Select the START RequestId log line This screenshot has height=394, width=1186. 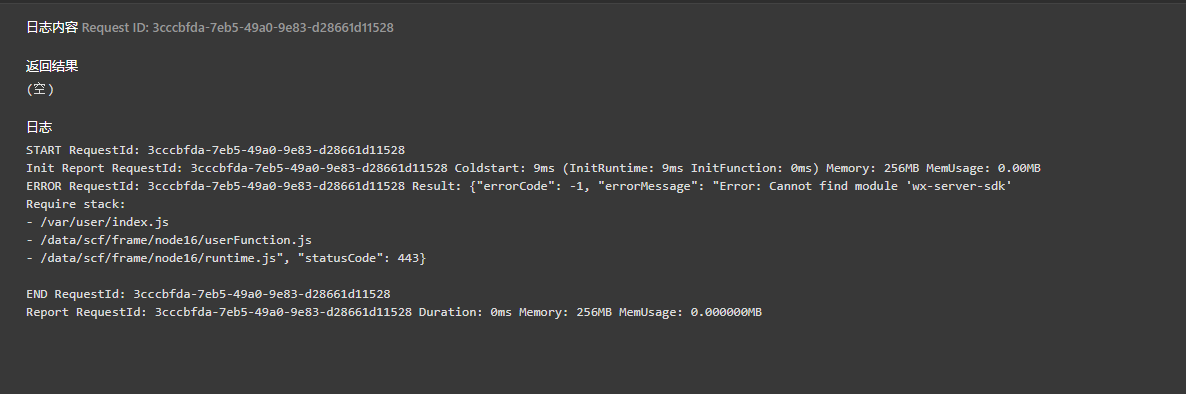click(216, 150)
